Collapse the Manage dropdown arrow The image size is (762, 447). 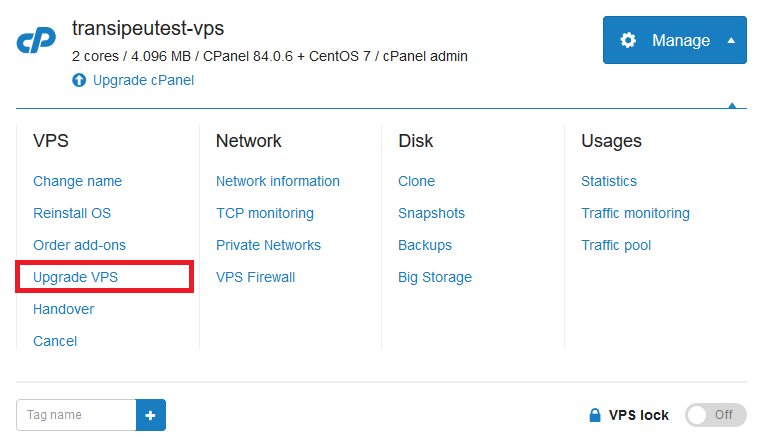(731, 40)
